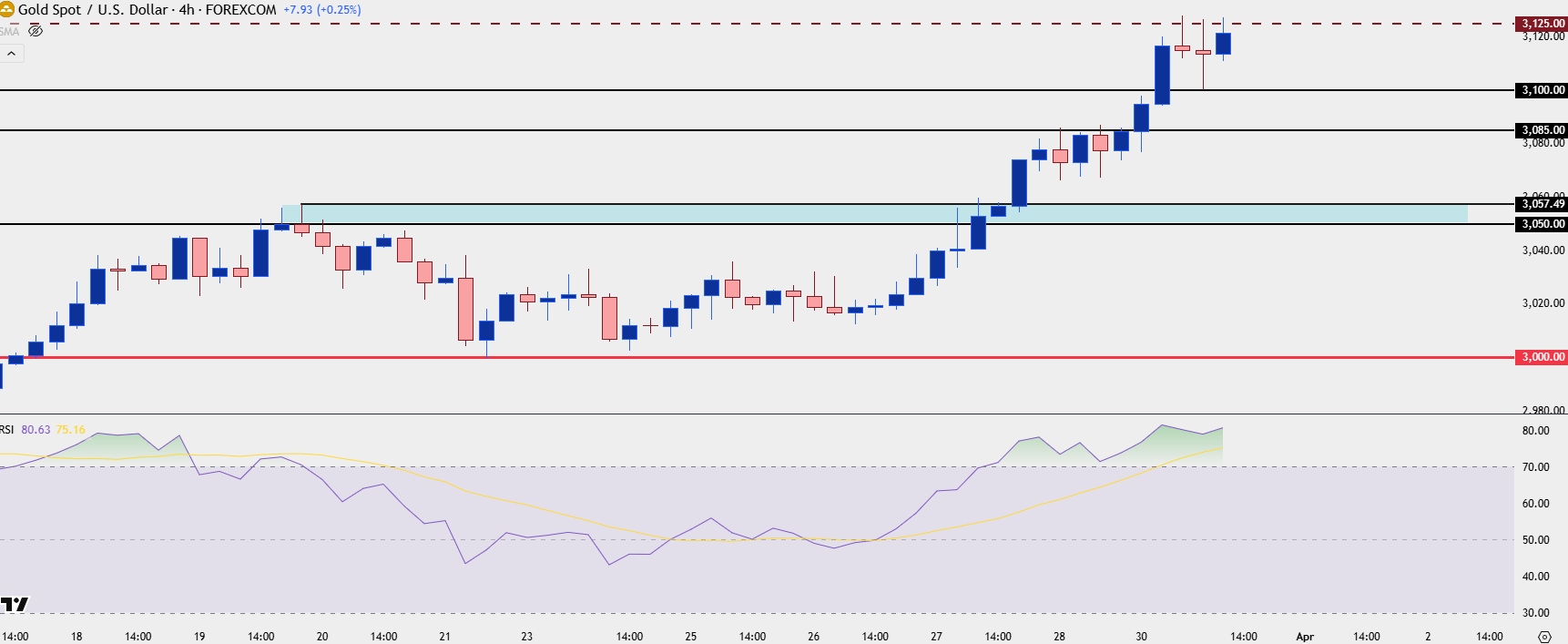Click the +7.93 (+0.25%) price change
Viewport: 1568px width, 644px height.
pos(322,10)
